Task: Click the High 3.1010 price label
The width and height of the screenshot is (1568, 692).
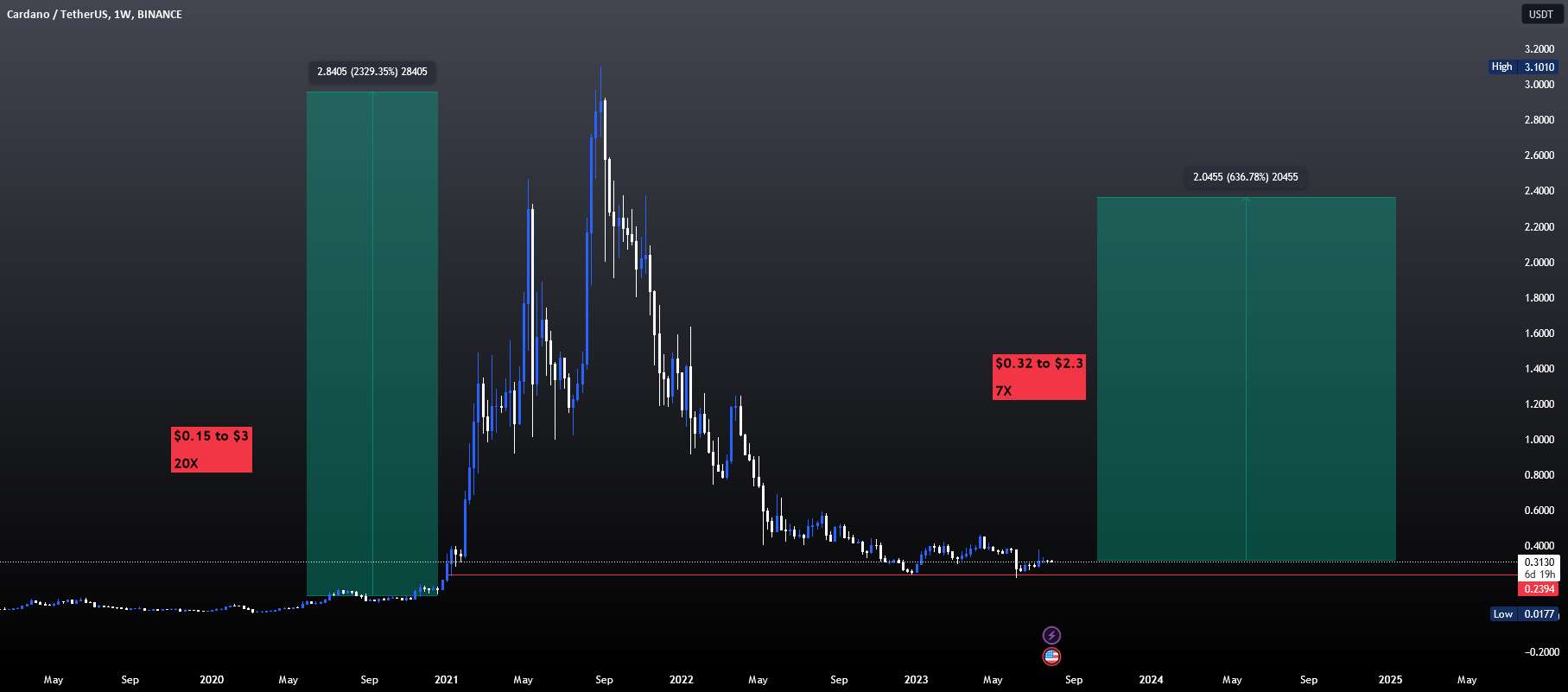Action: 1523,67
